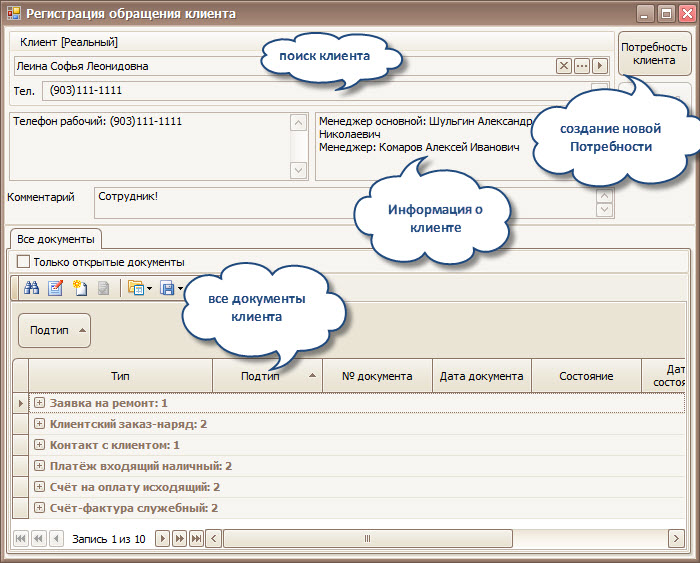
Task: Sort by the '№ документа' column header
Action: [377, 376]
